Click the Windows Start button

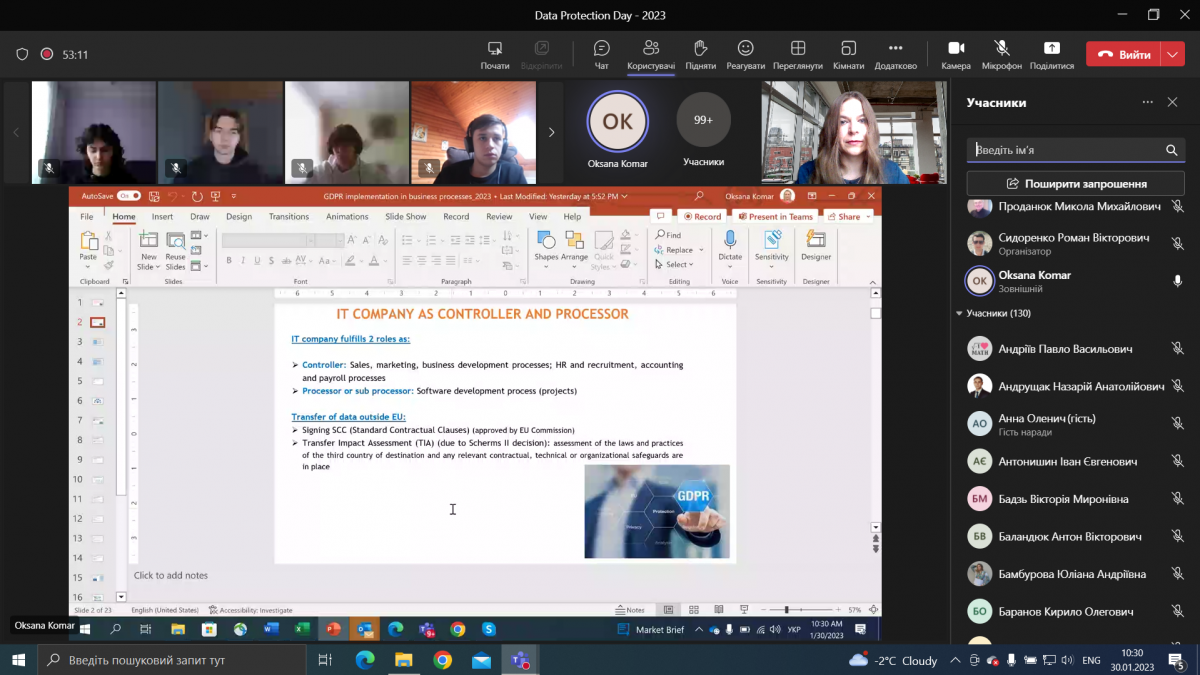point(18,660)
